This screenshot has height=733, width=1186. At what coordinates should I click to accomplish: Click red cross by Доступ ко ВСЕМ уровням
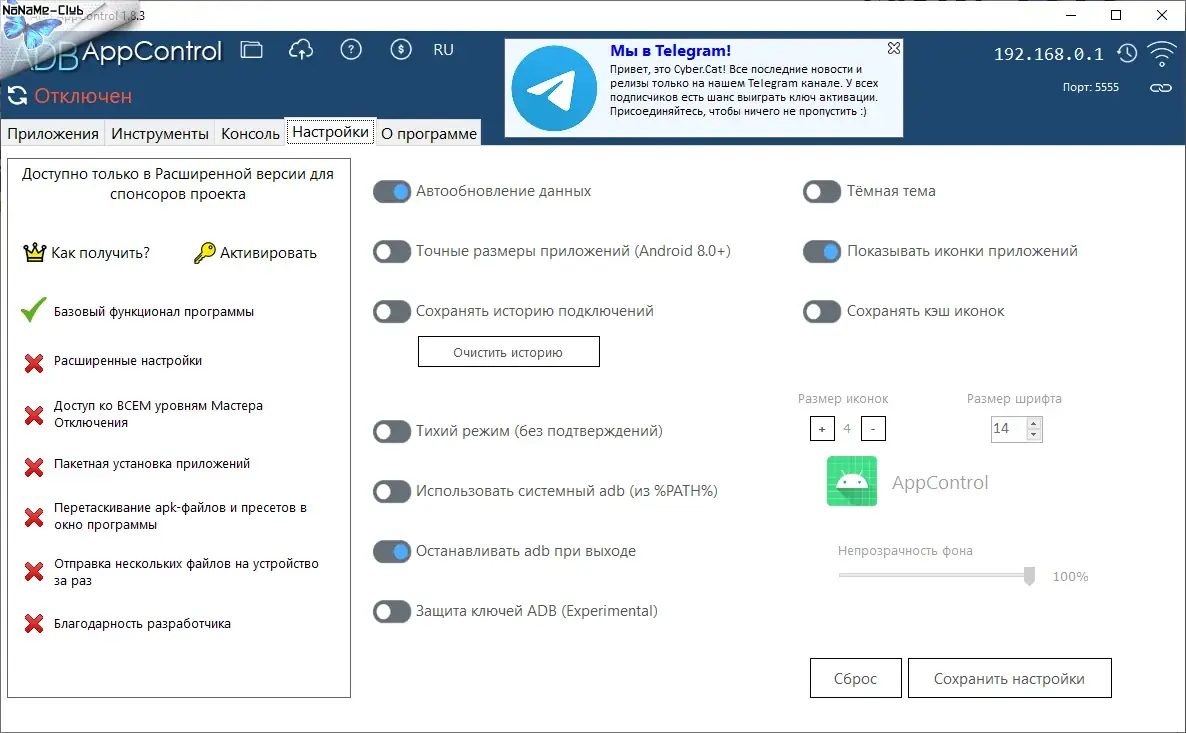33,415
